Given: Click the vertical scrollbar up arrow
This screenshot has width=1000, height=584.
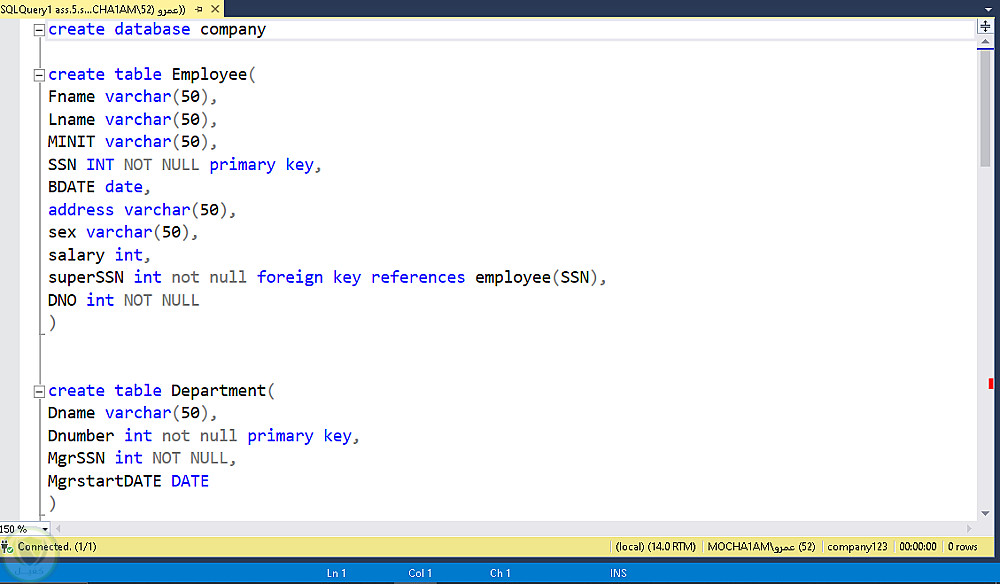Looking at the screenshot, I should click(x=985, y=42).
